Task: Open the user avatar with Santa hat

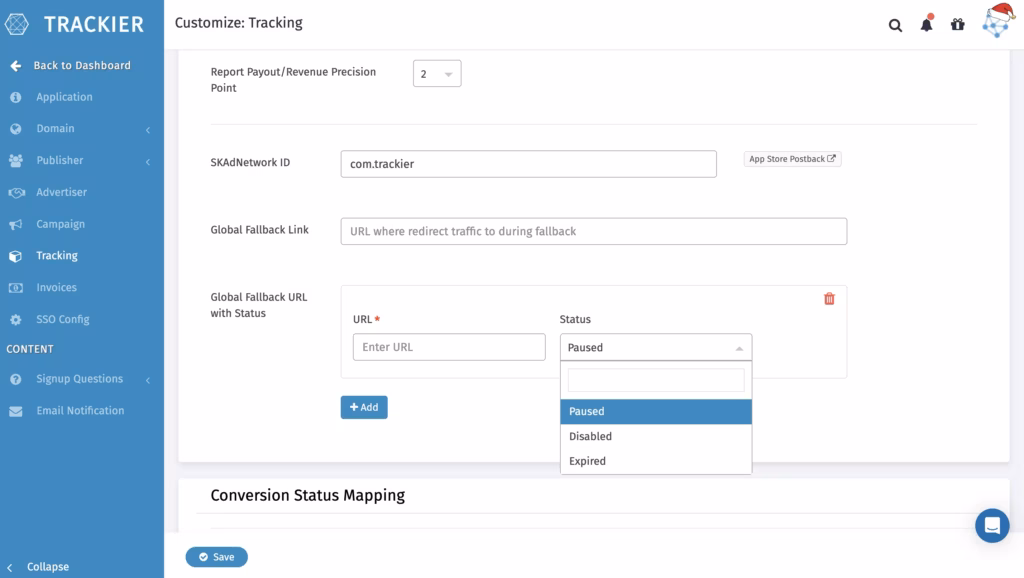Action: click(999, 20)
